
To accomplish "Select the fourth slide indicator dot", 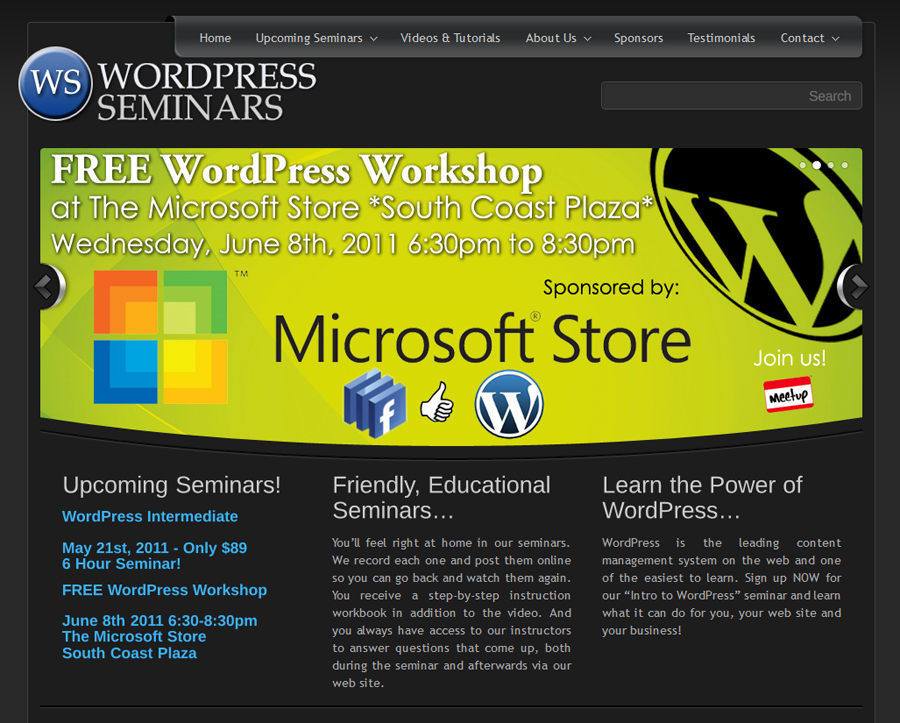I will coord(845,165).
